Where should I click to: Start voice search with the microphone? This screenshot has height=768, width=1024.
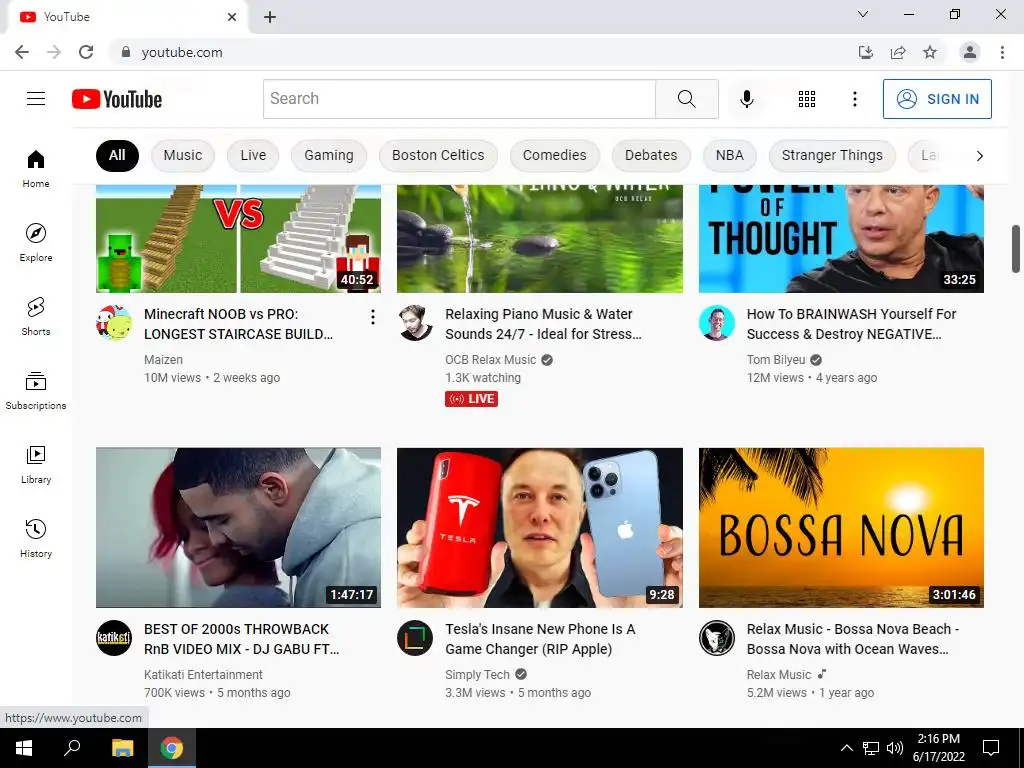coord(746,99)
